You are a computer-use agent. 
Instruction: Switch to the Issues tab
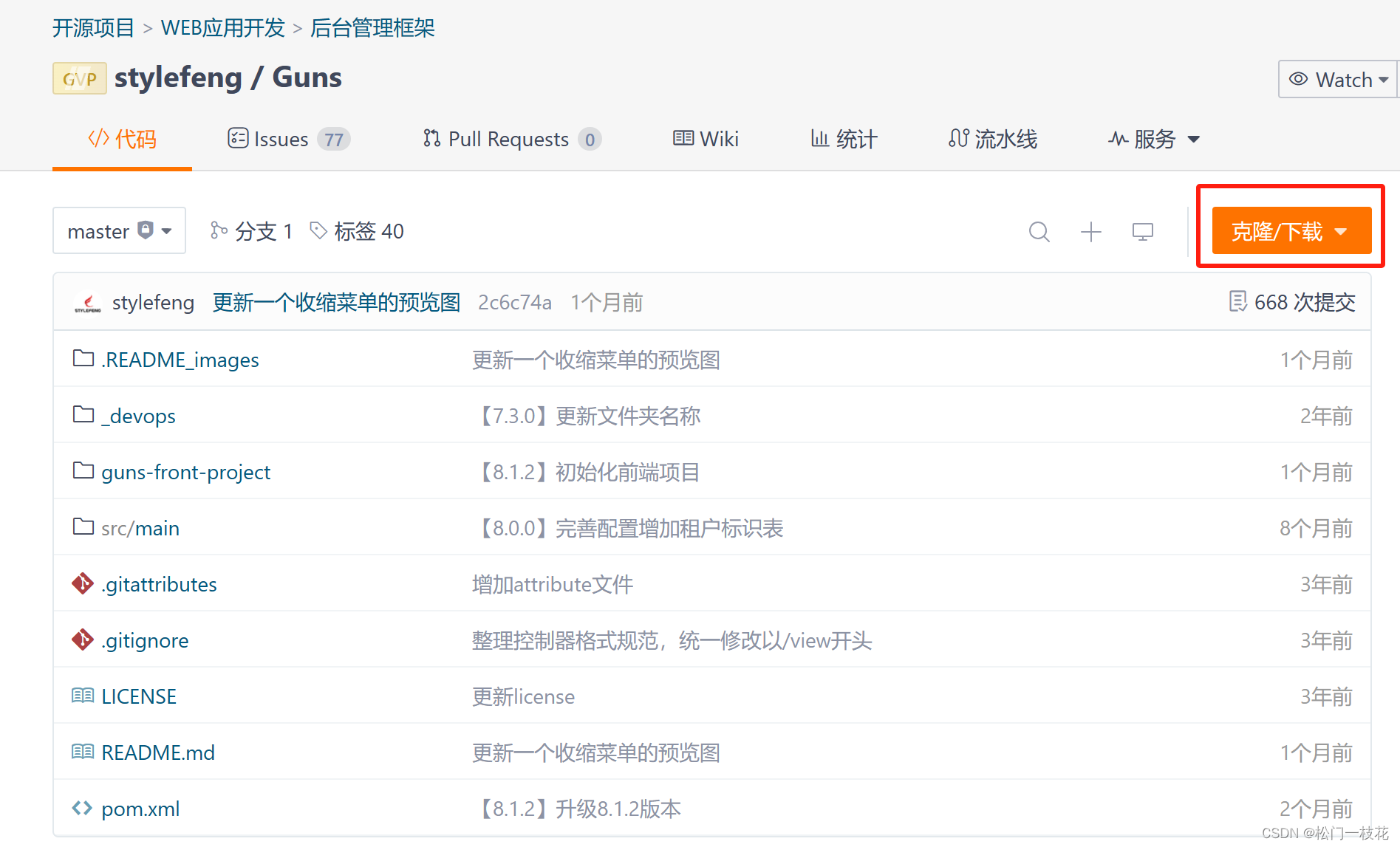pos(281,139)
